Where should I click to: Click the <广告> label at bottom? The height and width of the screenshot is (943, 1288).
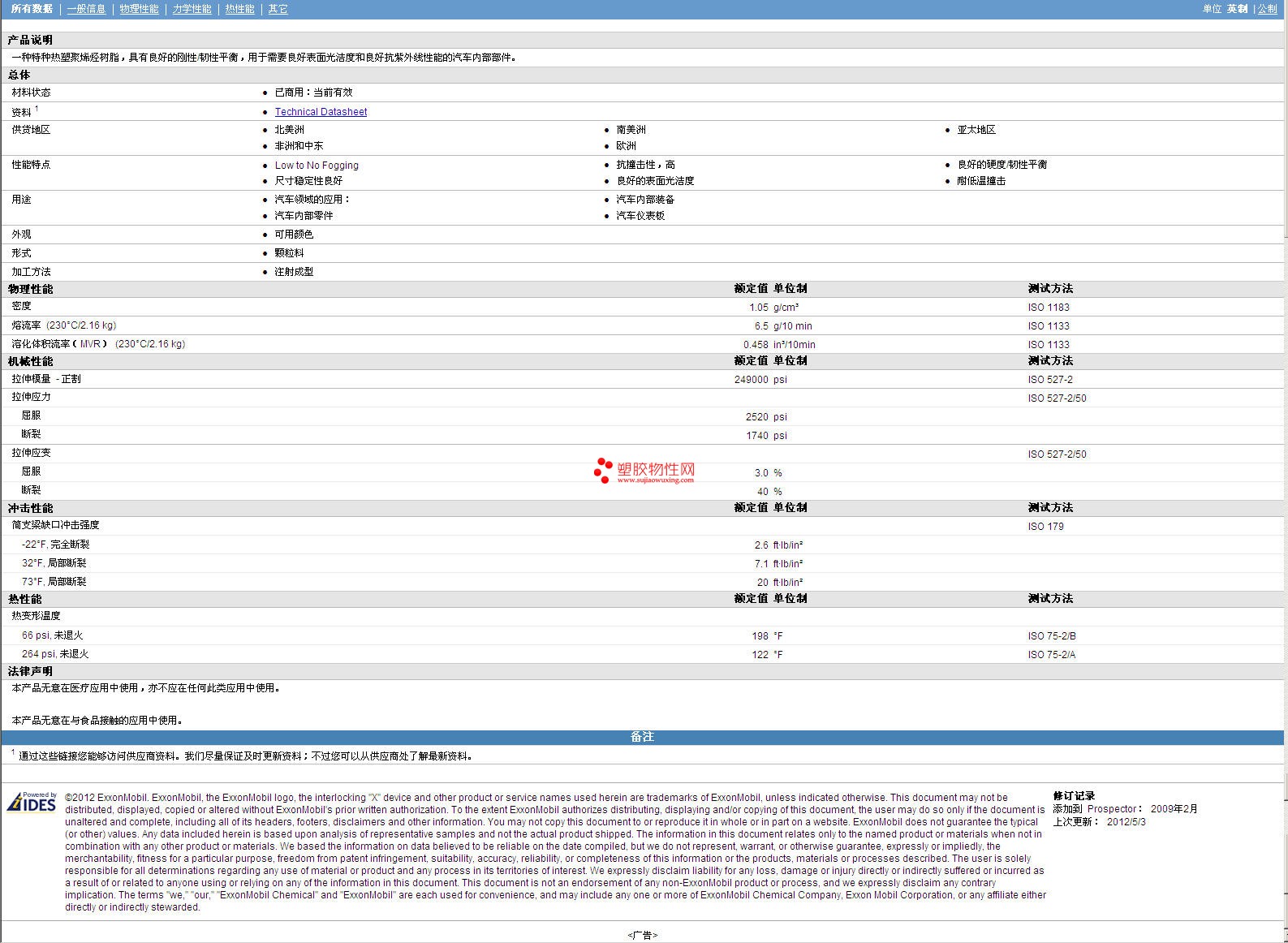(643, 935)
